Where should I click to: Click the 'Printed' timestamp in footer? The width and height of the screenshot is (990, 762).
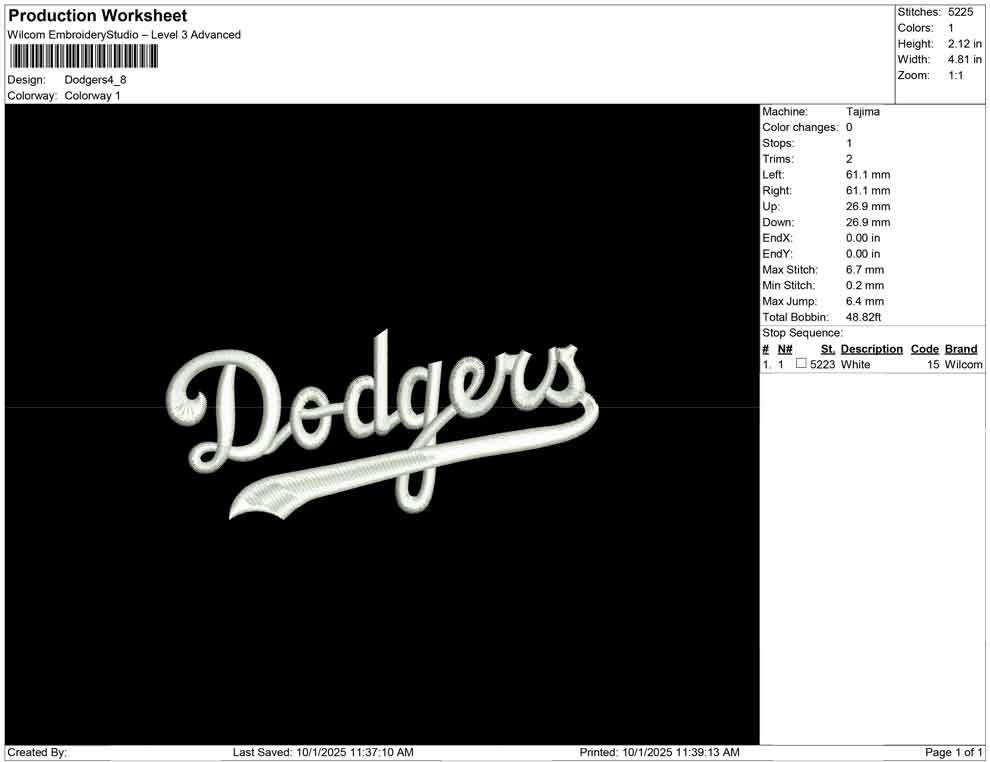coord(659,752)
